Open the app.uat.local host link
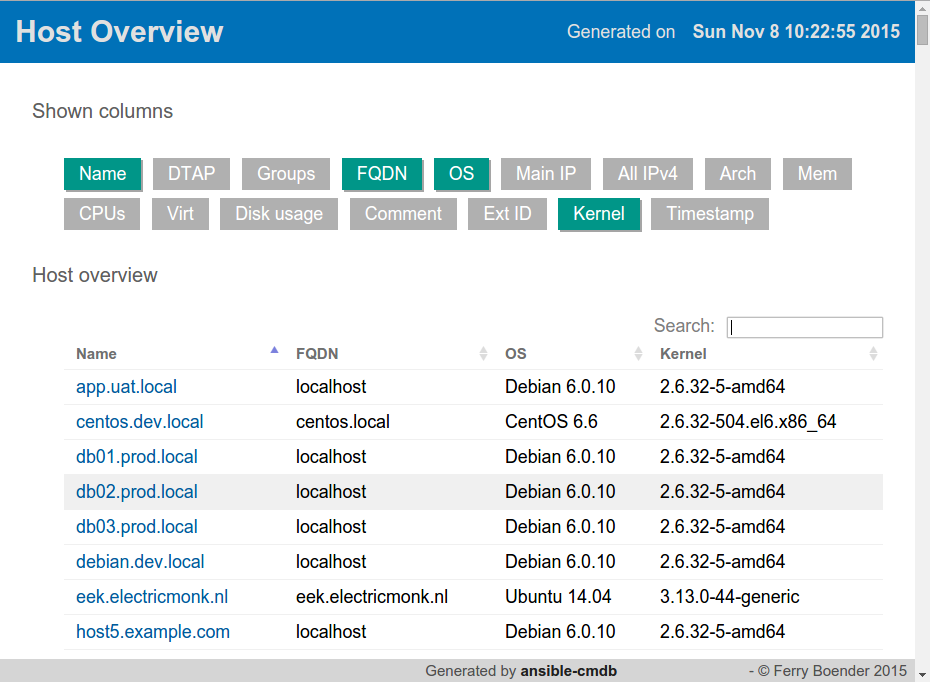Screen dimensions: 930x682 [x=126, y=387]
